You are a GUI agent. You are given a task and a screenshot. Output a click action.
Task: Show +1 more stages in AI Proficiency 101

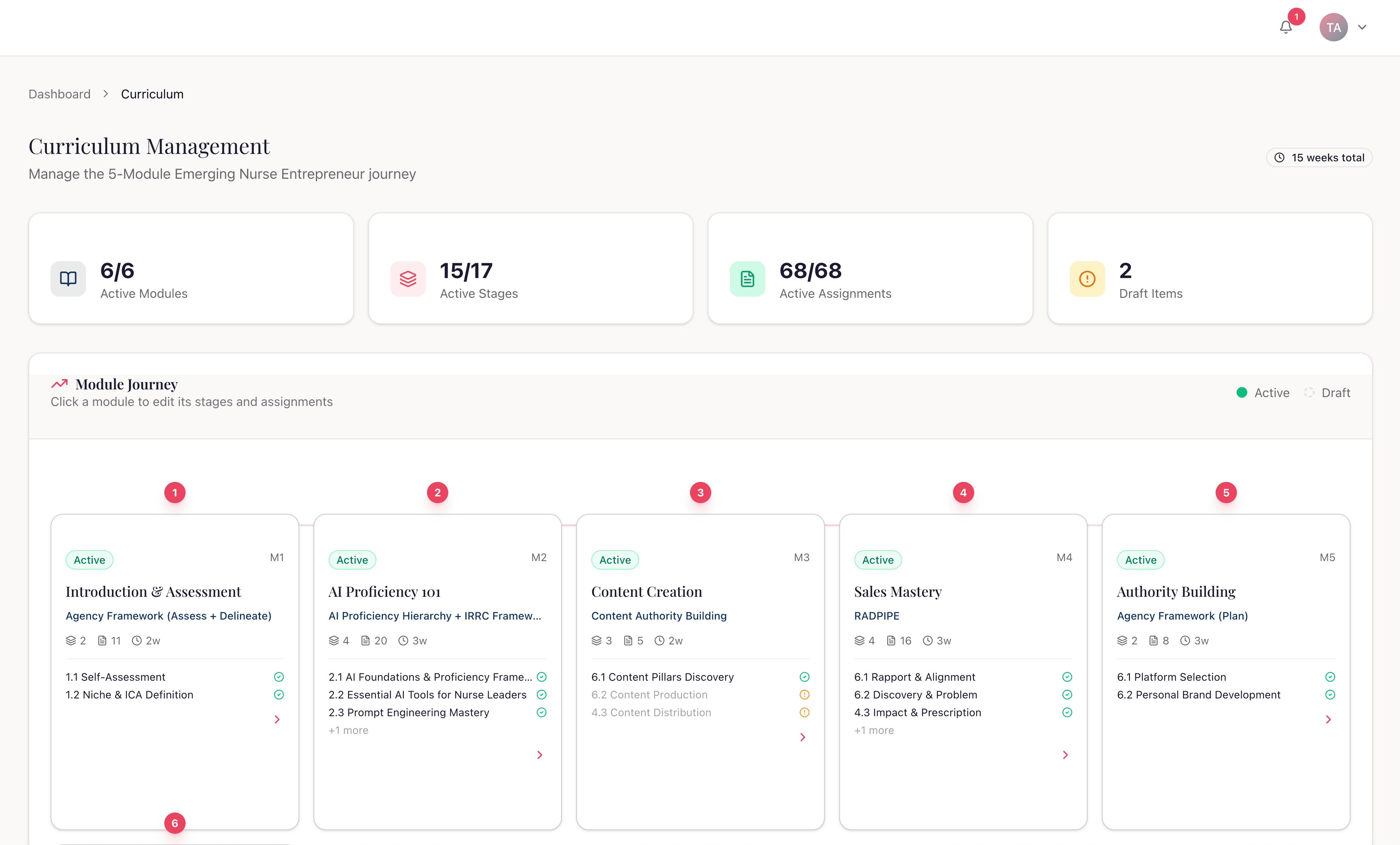point(348,730)
